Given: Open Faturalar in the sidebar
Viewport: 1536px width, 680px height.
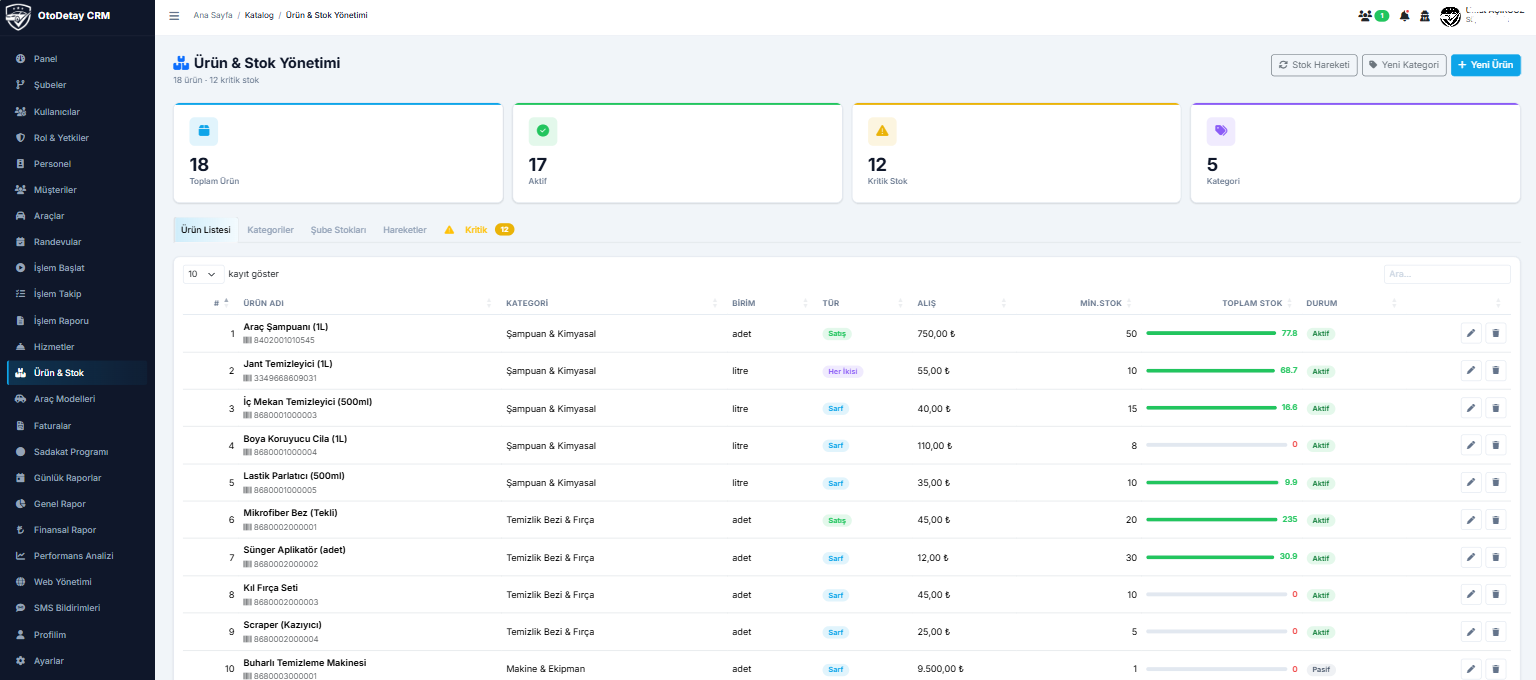Looking at the screenshot, I should (77, 425).
